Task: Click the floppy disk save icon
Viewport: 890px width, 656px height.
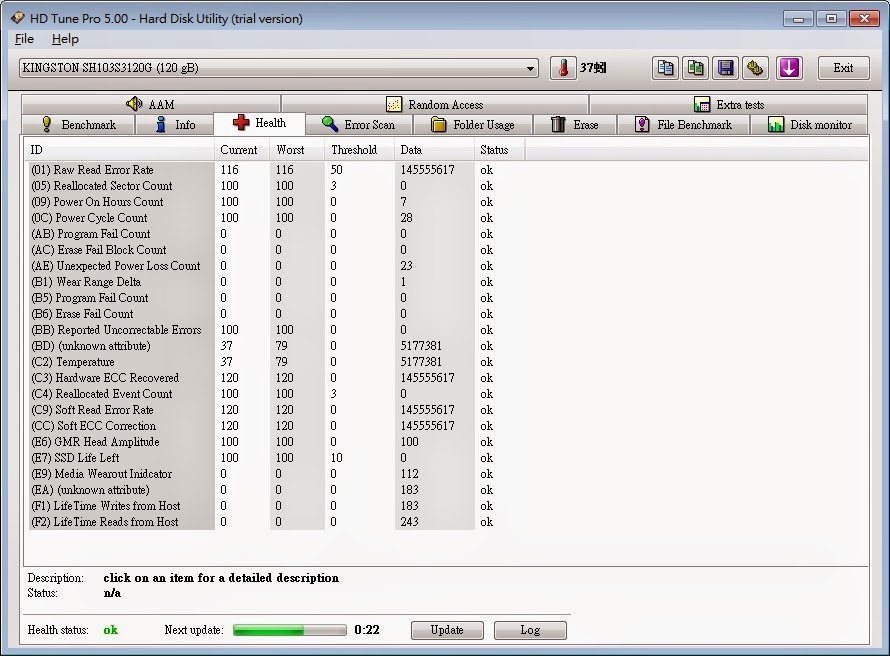Action: (x=725, y=68)
